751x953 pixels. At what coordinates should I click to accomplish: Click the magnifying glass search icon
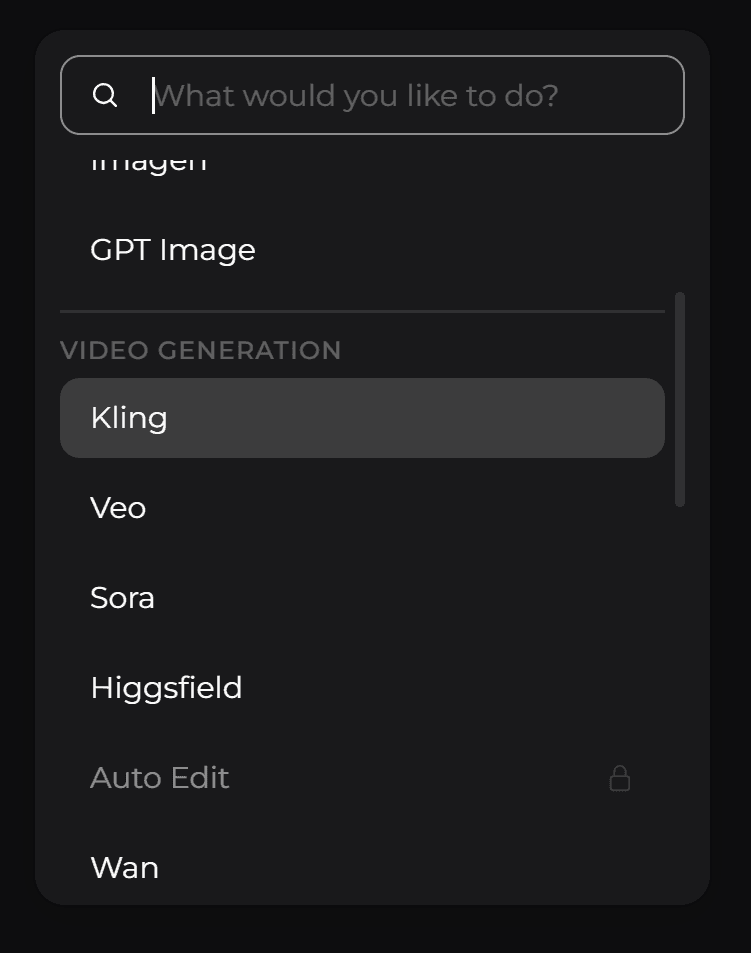point(105,95)
